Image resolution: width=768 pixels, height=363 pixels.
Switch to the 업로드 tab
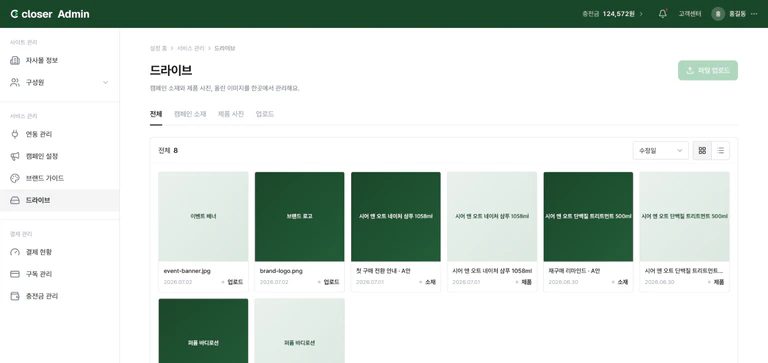264,114
